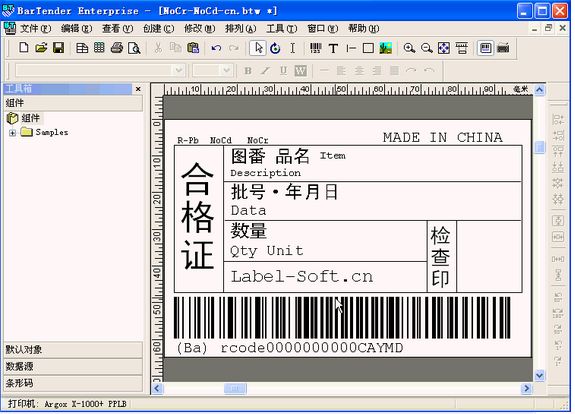This screenshot has width=575, height=414.
Task: Open the 工具 menu
Action: pos(282,29)
